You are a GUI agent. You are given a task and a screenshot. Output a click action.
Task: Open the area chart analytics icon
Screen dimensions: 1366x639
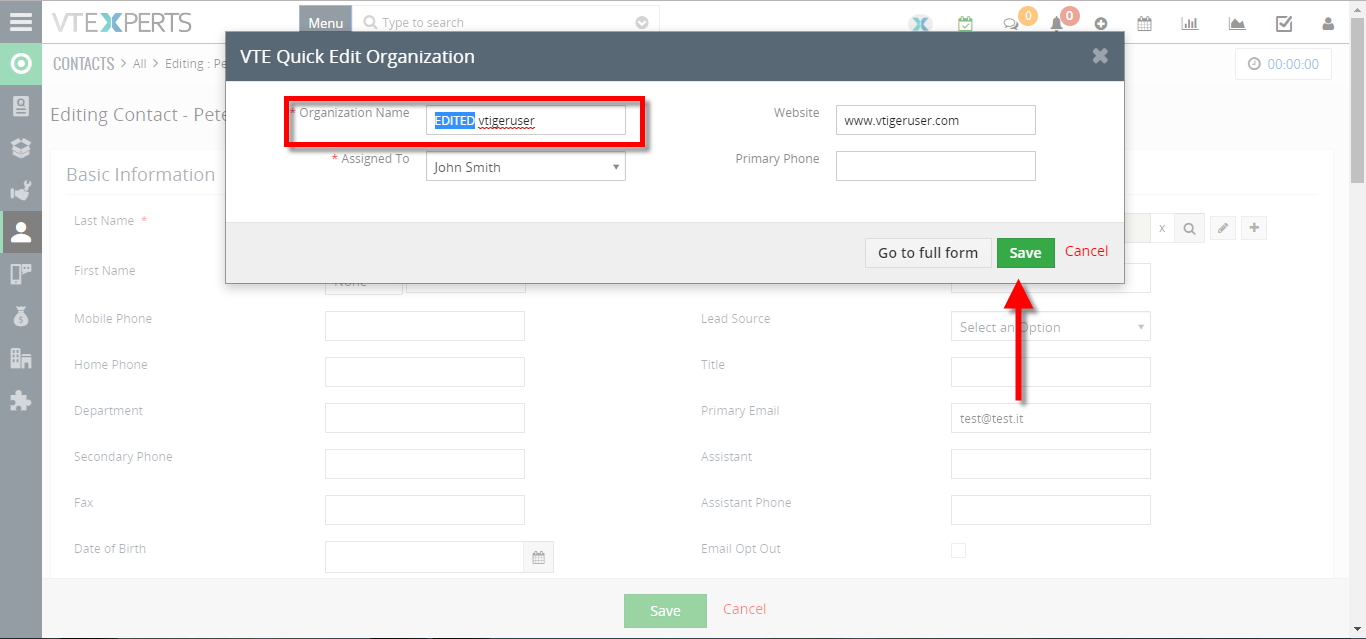[1237, 24]
